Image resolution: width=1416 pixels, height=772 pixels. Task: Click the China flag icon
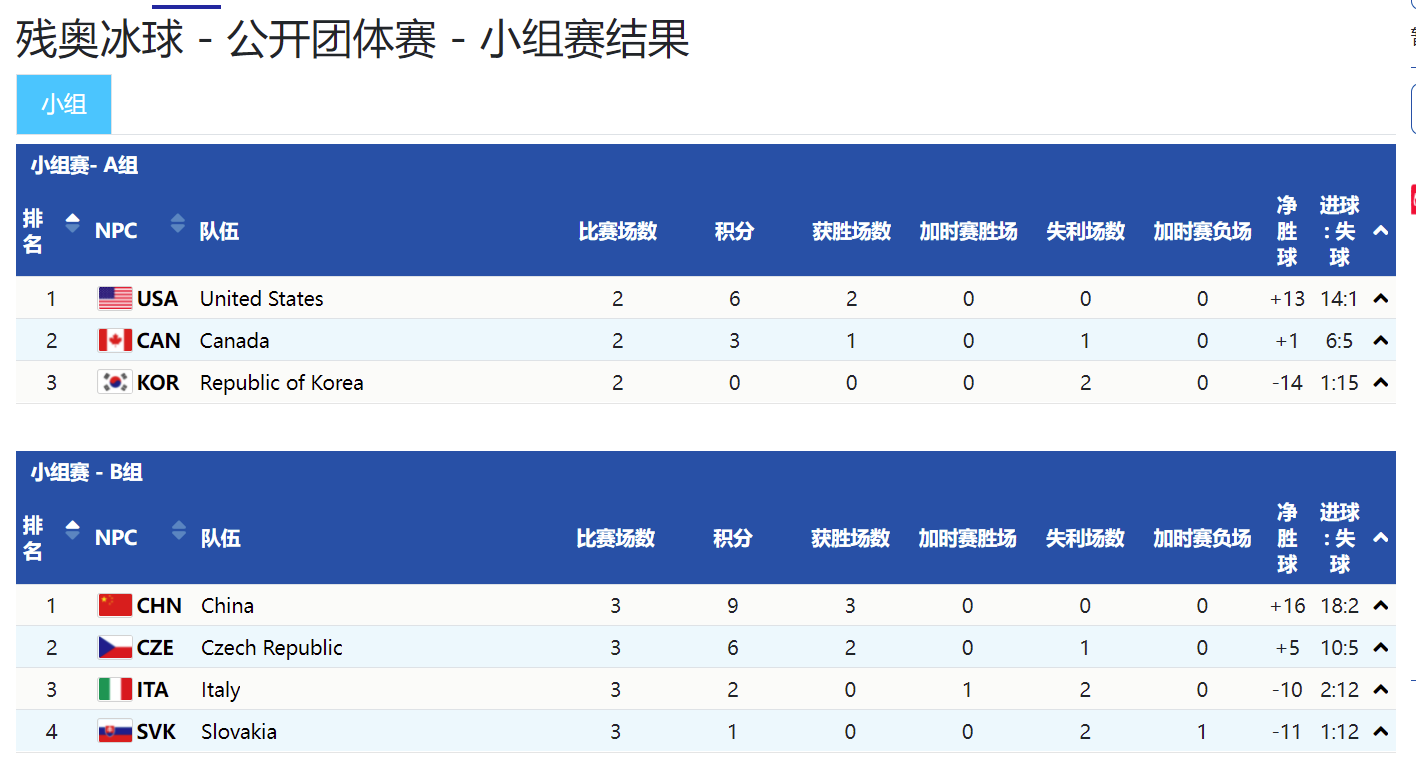pyautogui.click(x=115, y=605)
